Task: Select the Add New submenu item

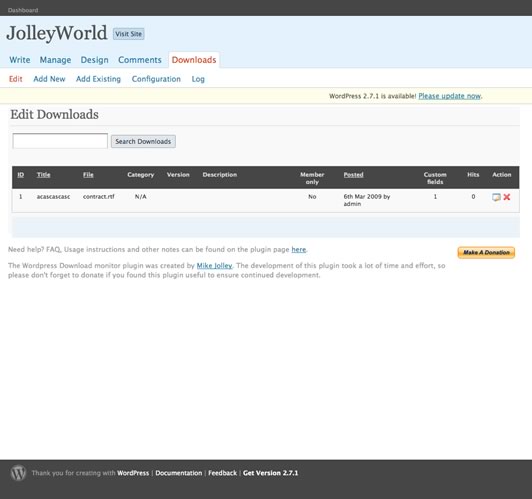Action: (49, 79)
